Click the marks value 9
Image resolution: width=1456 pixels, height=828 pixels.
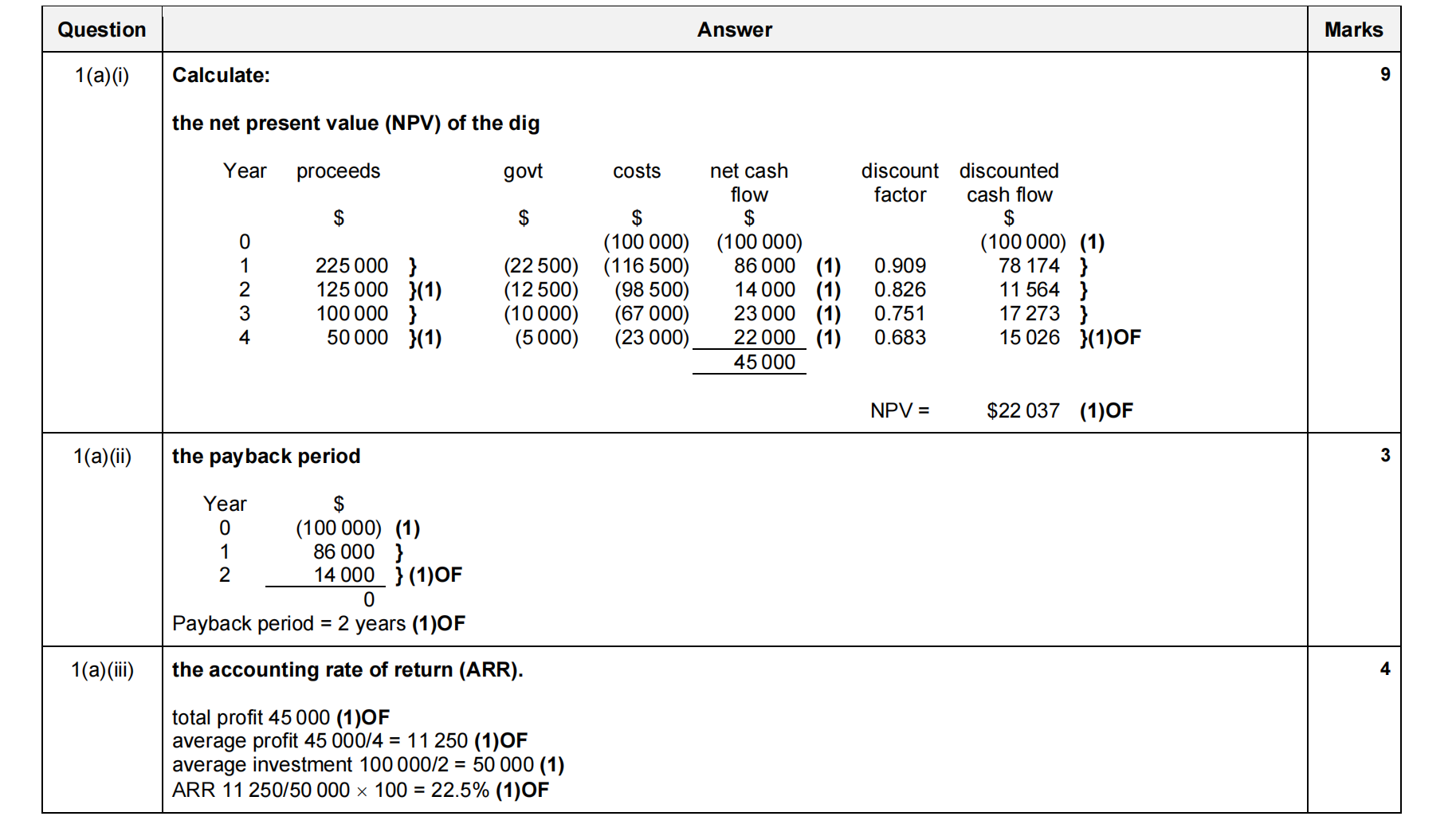[x=1384, y=75]
